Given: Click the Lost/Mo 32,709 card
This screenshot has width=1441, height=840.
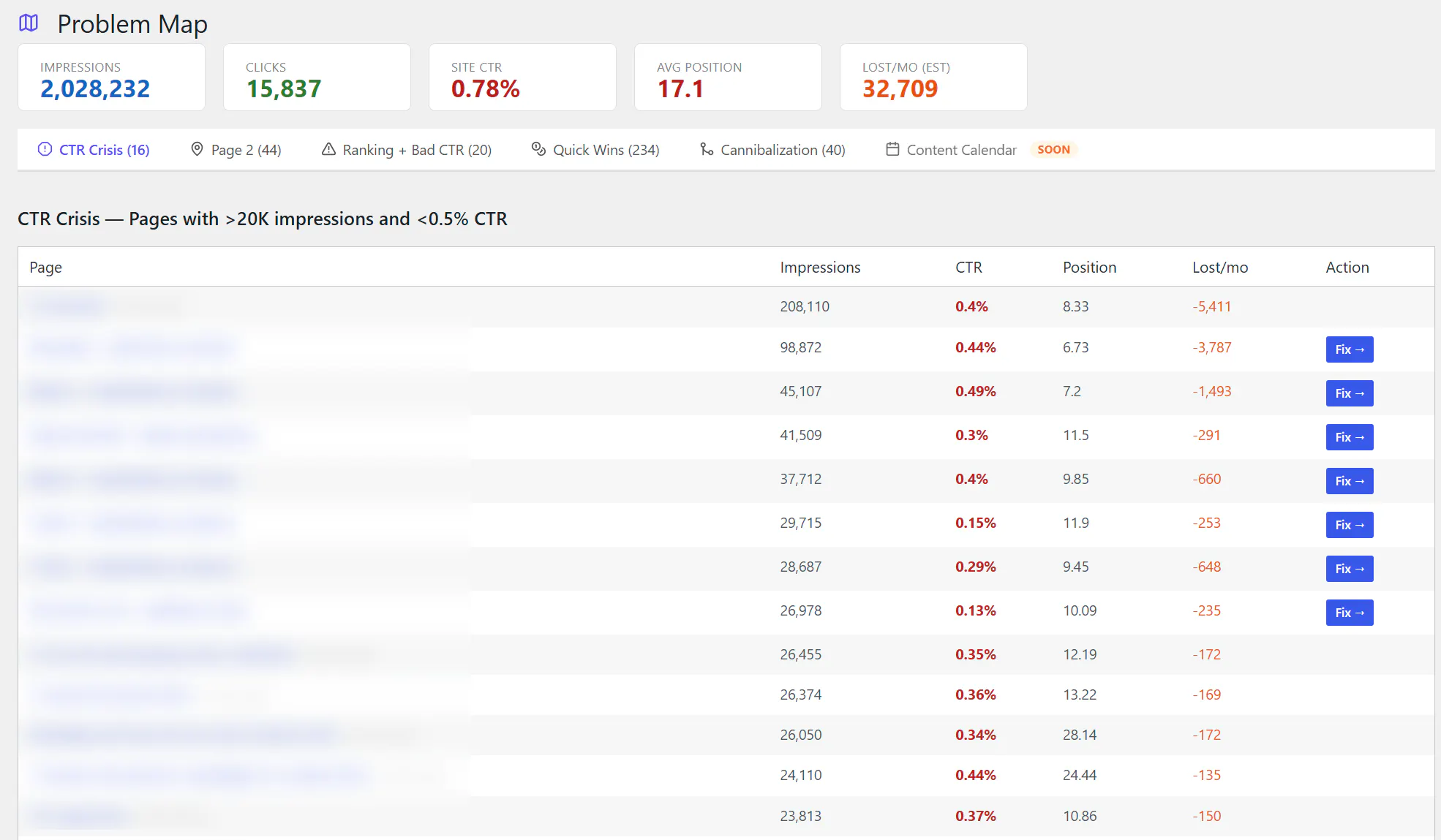Looking at the screenshot, I should click(933, 77).
